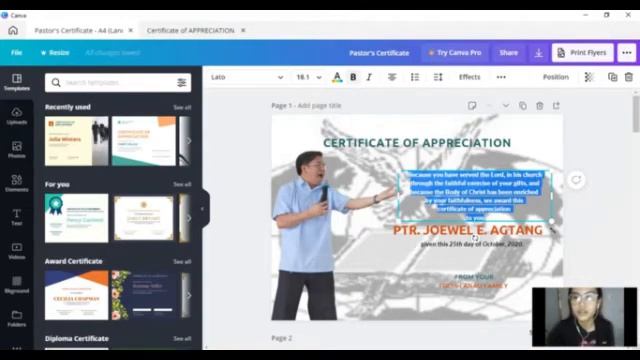The height and width of the screenshot is (360, 640).
Task: Edit the Pastor's Certificate design title
Action: [x=379, y=53]
